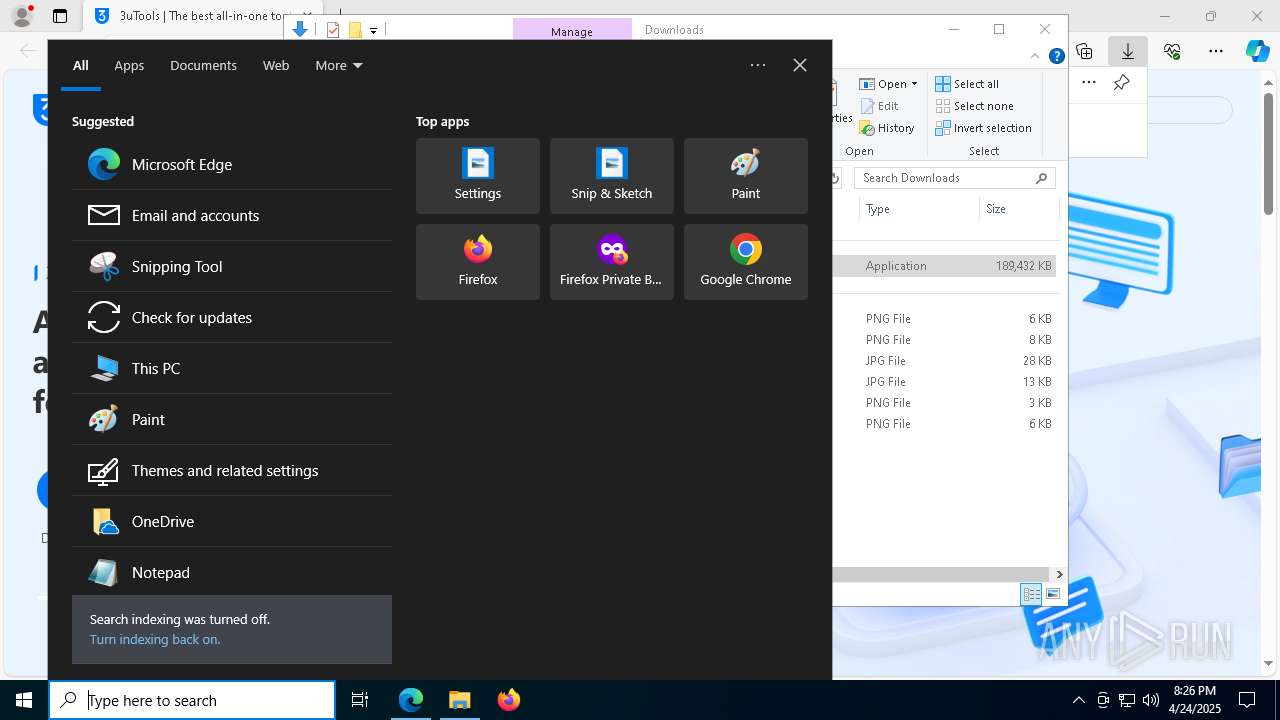Launch Google Chrome tile

pos(746,262)
